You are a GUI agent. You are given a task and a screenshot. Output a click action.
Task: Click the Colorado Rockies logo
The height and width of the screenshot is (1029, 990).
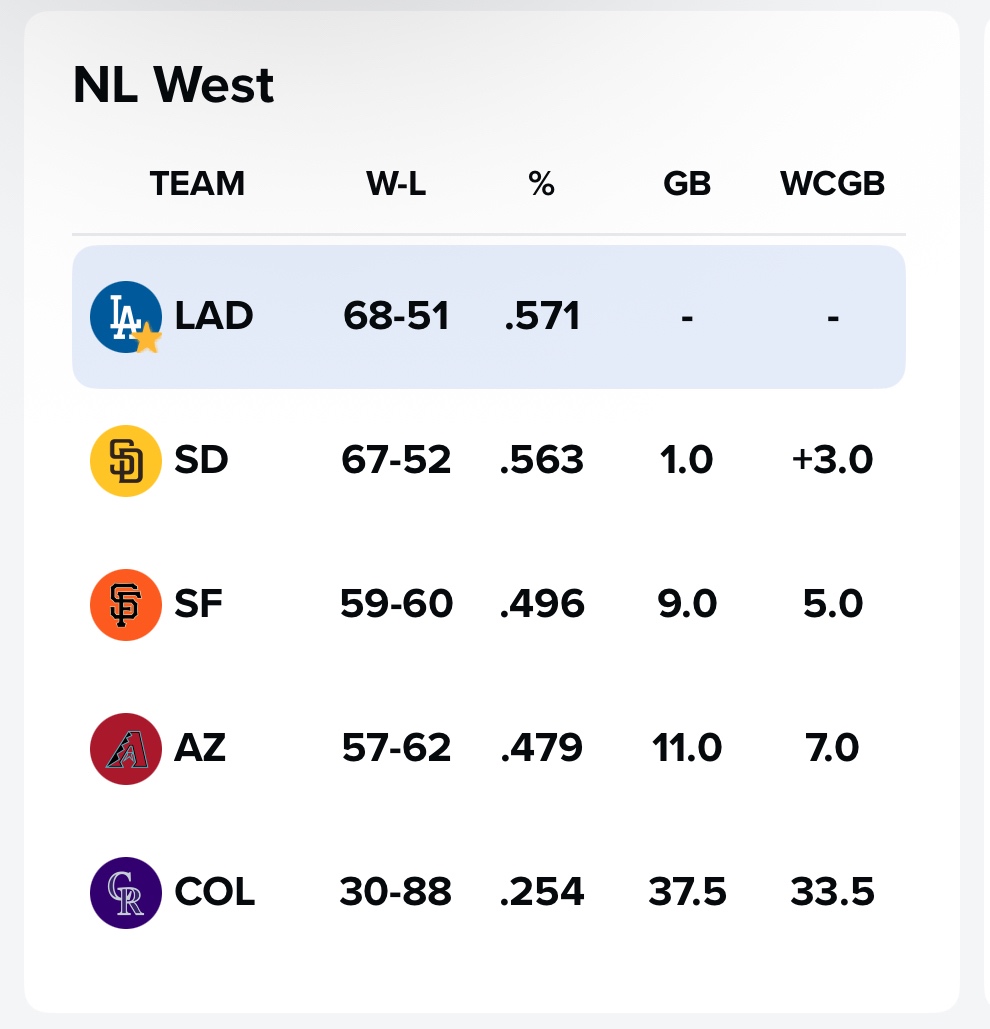coord(126,892)
